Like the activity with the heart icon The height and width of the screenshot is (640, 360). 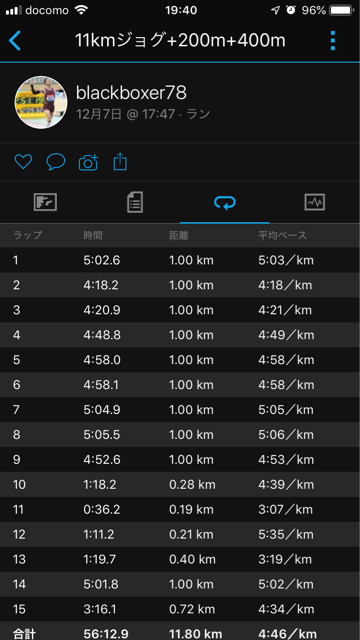(23, 162)
